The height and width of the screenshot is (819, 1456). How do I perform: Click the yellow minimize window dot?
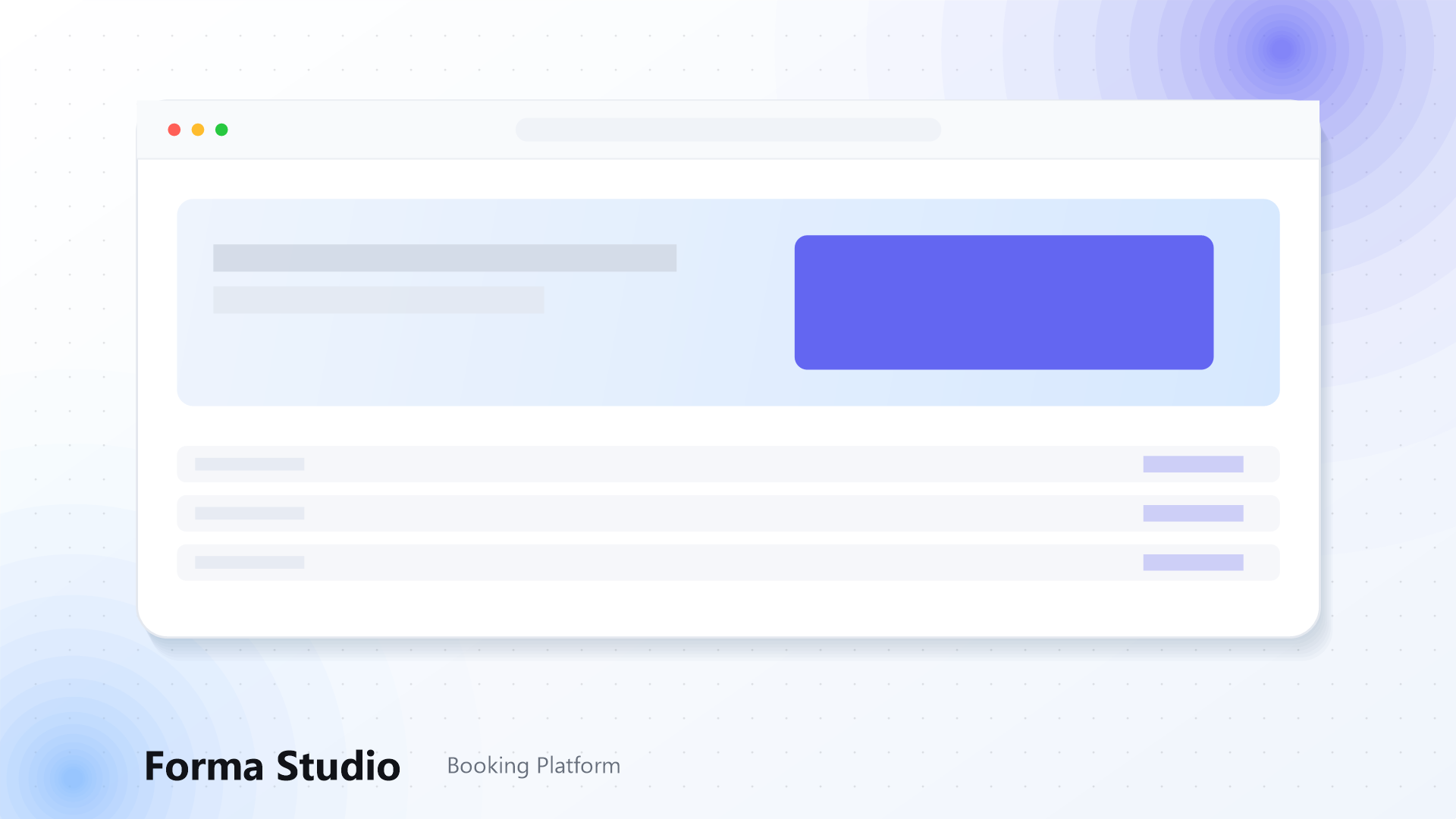pos(198,130)
